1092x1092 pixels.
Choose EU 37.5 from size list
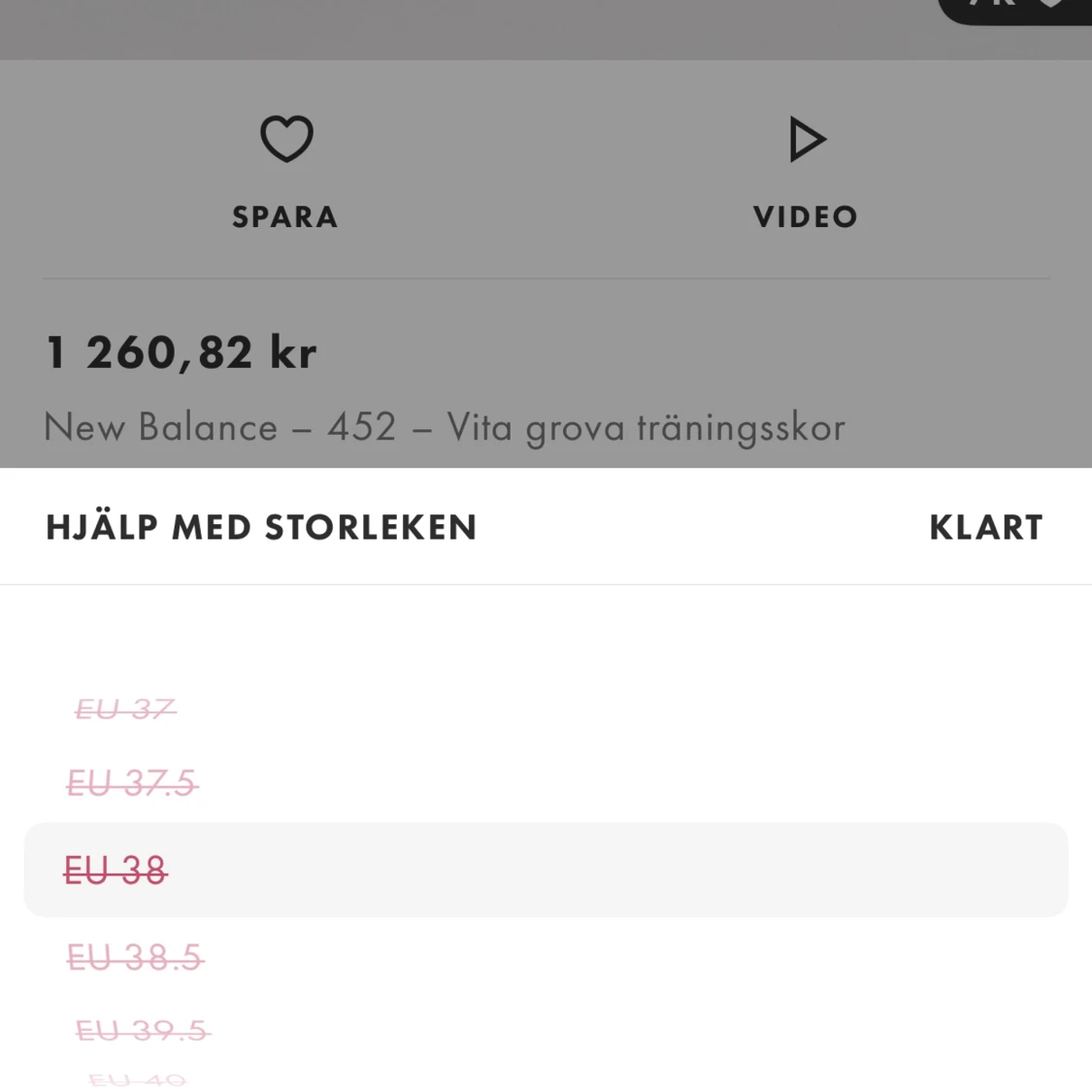click(x=132, y=782)
